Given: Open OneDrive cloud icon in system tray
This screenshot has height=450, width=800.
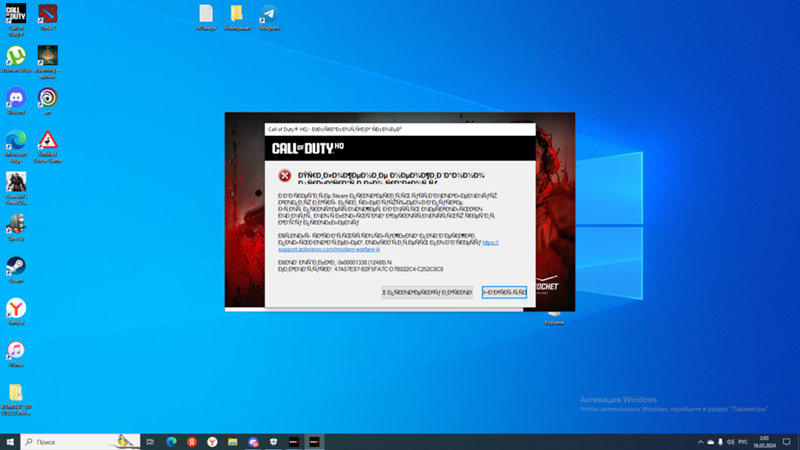Looking at the screenshot, I should pyautogui.click(x=711, y=442).
